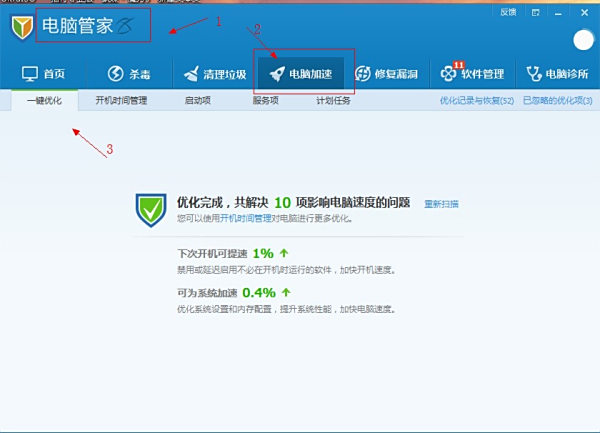
Task: Click the 11 badge on 软件管理
Action: tap(458, 65)
